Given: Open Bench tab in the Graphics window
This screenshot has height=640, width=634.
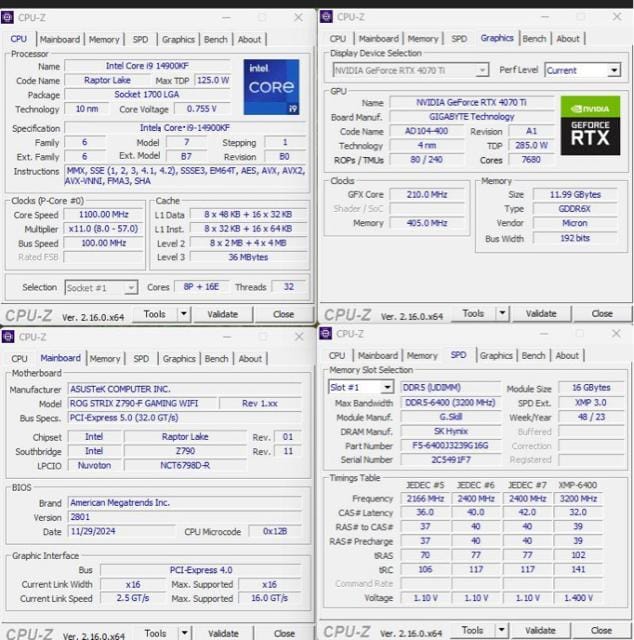Looking at the screenshot, I should [534, 39].
